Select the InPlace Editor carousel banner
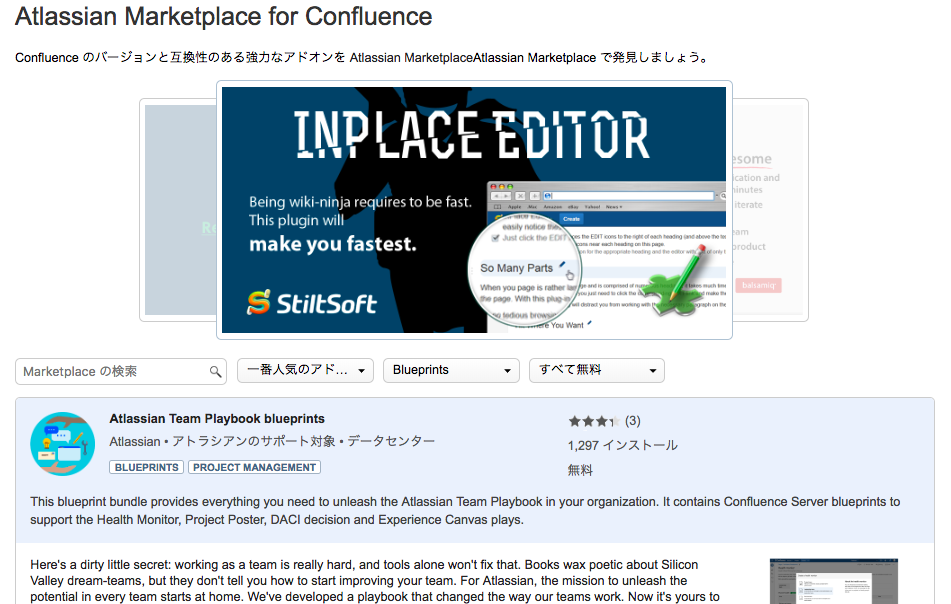The width and height of the screenshot is (951, 604). 474,210
